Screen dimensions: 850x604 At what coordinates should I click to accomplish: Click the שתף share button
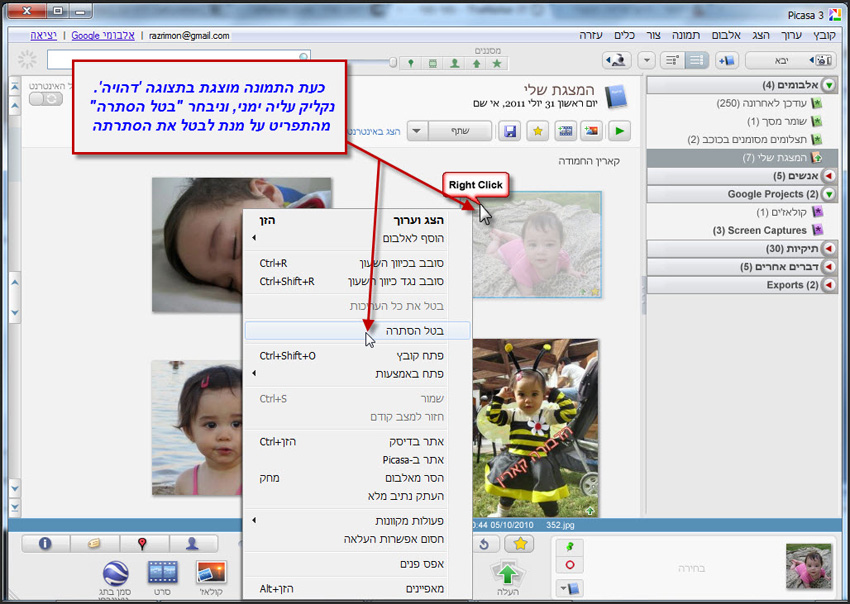(x=460, y=131)
